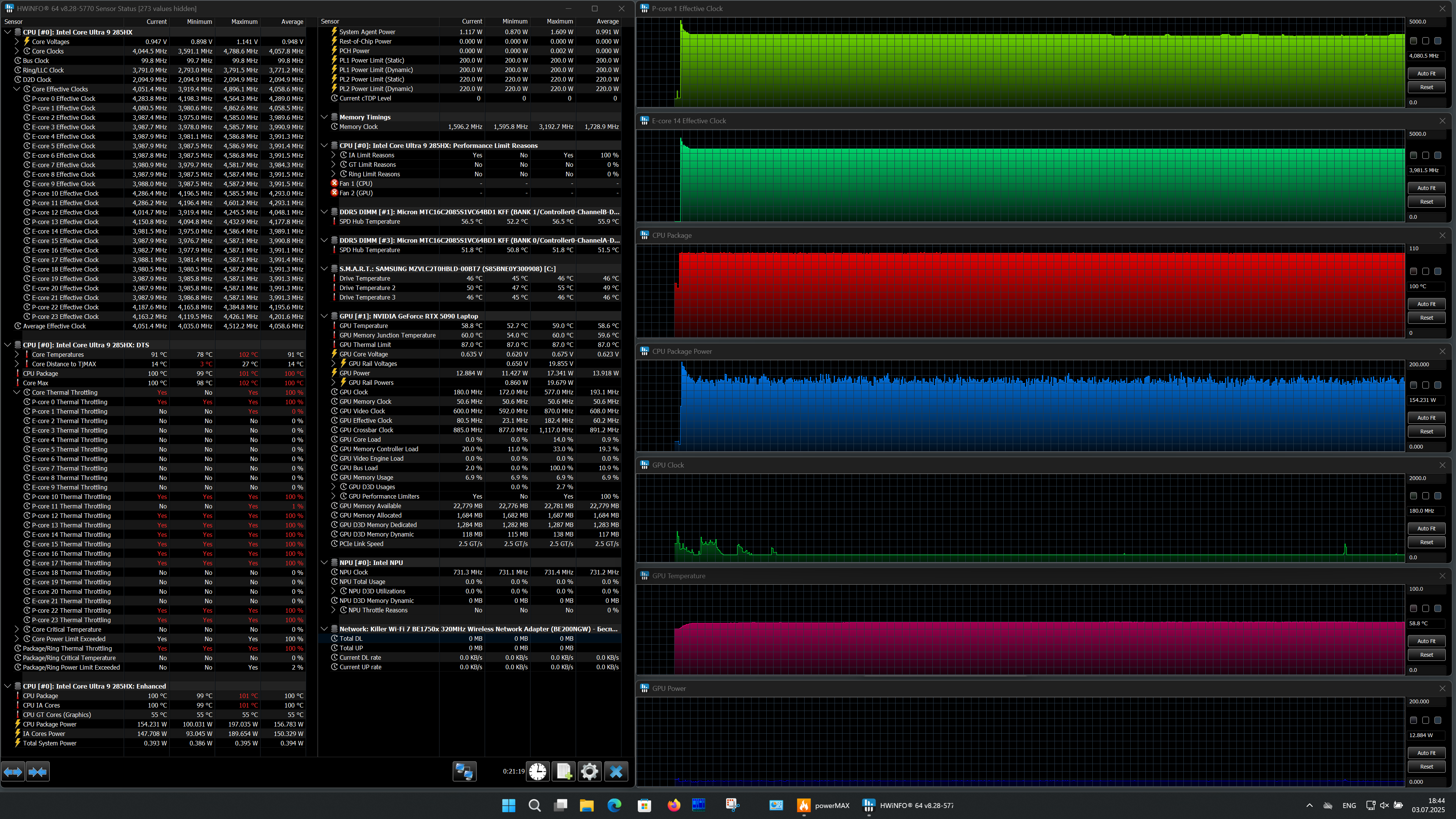Viewport: 1456px width, 819px height.
Task: Click the middle color square on the GPU Temperature graph
Action: click(x=1426, y=608)
